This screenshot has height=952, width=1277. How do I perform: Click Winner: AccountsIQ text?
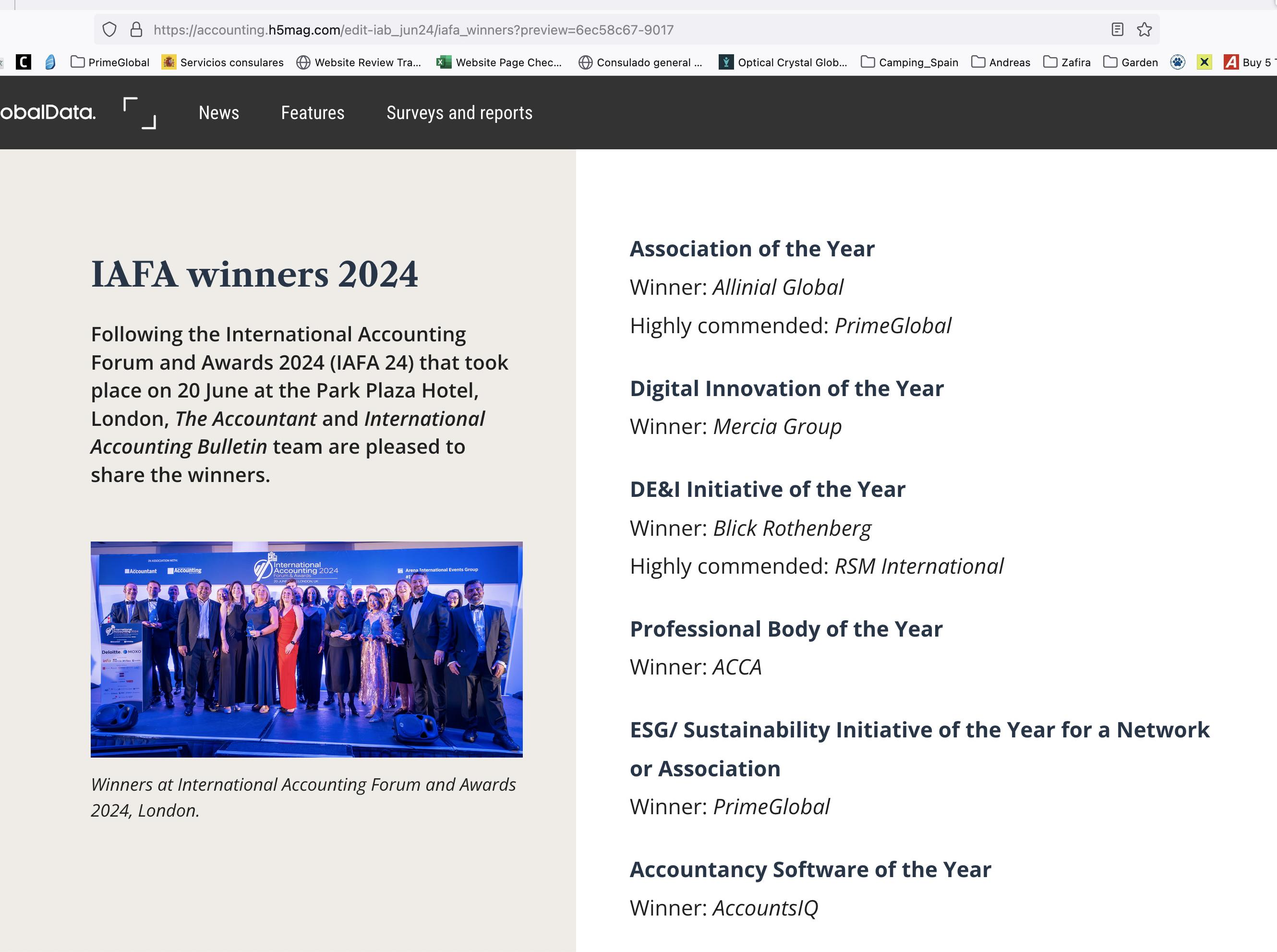coord(724,908)
